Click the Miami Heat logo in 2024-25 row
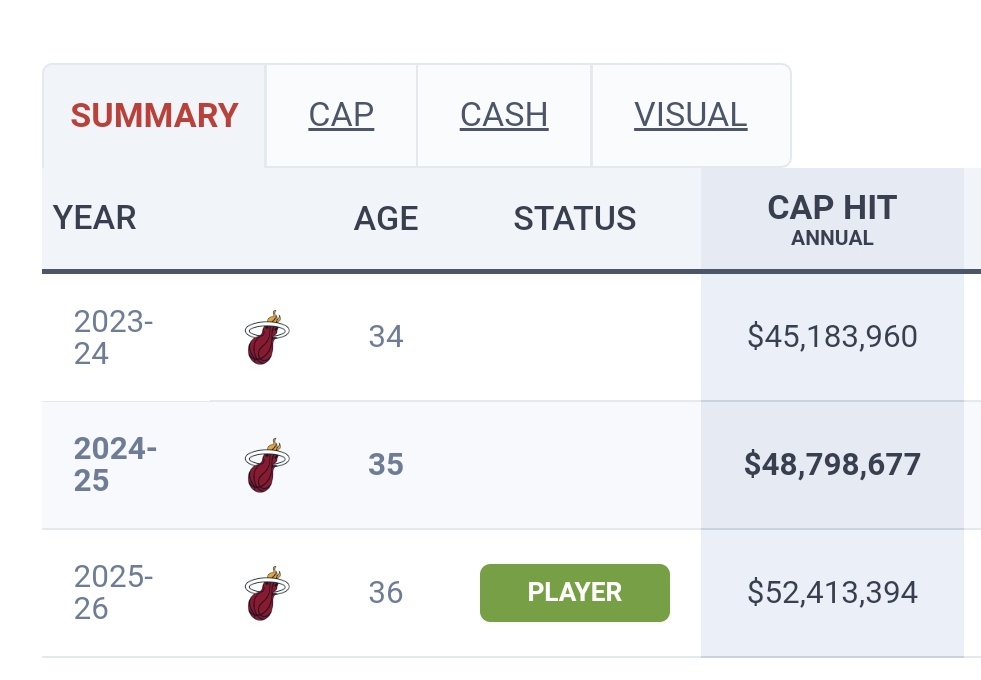981x680 pixels. 266,465
